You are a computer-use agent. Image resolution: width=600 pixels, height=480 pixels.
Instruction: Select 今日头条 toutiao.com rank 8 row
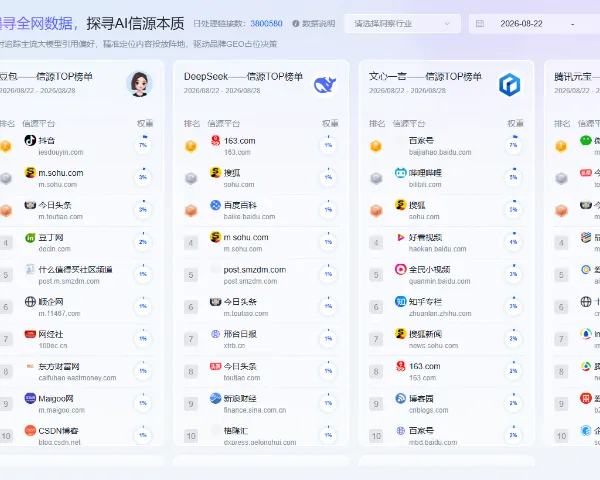(261, 372)
